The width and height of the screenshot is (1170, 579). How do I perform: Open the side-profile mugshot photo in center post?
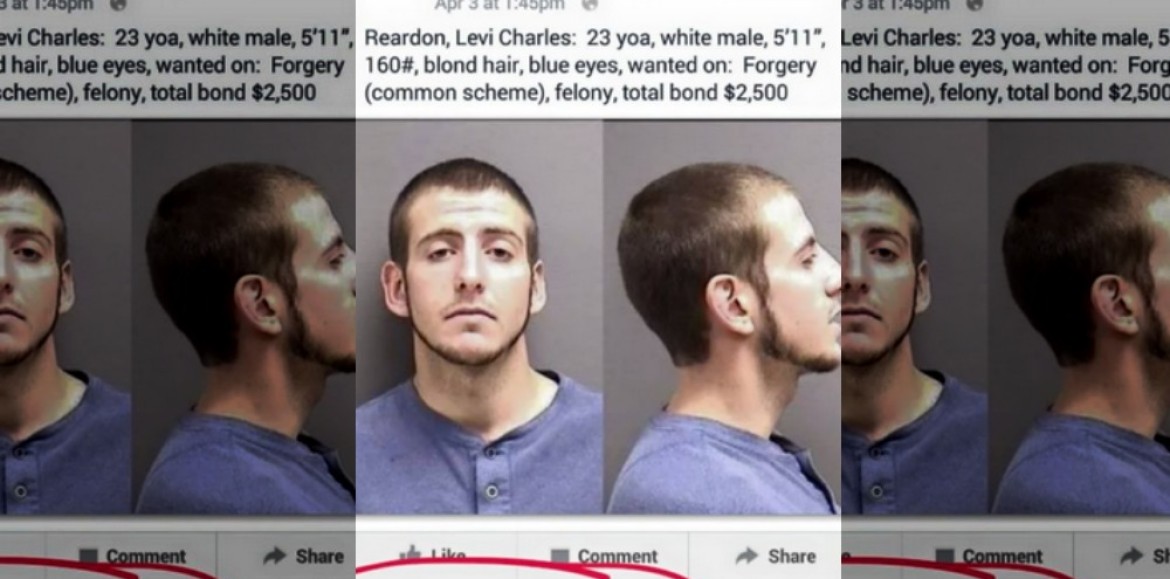[x=723, y=317]
